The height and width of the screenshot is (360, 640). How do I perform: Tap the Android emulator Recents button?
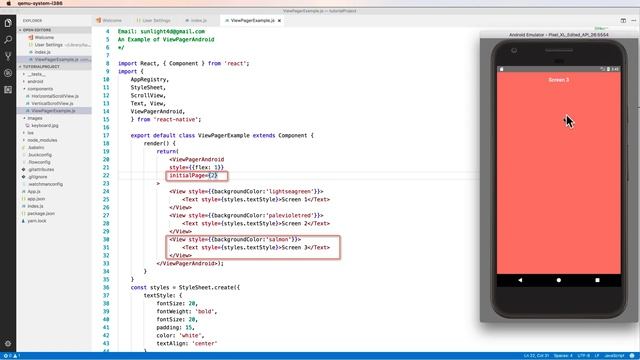click(x=597, y=280)
